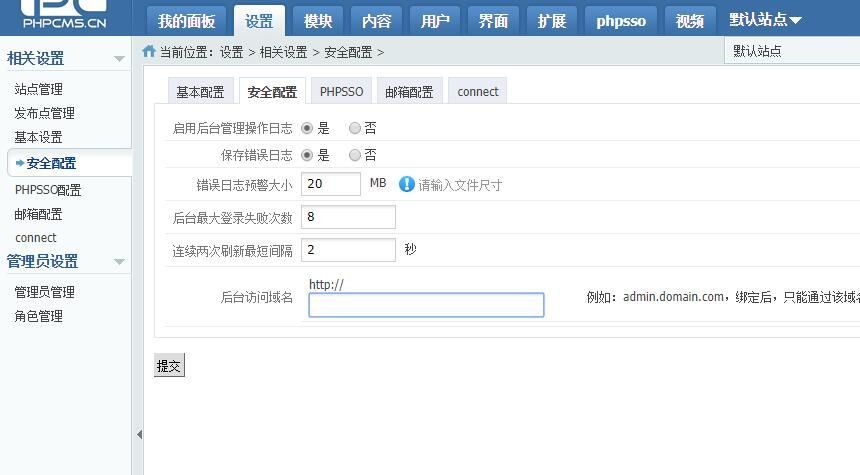Open the phpsso top menu

click(x=621, y=21)
